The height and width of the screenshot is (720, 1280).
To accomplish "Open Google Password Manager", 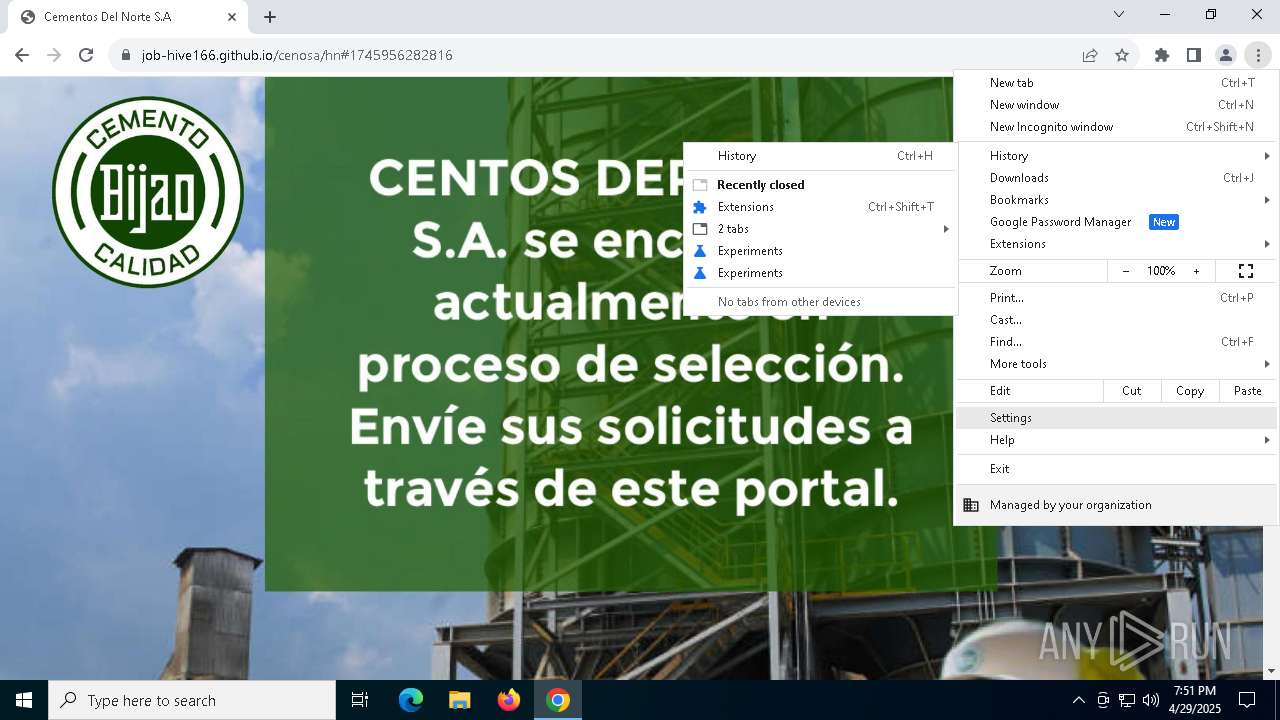I will (x=1116, y=222).
